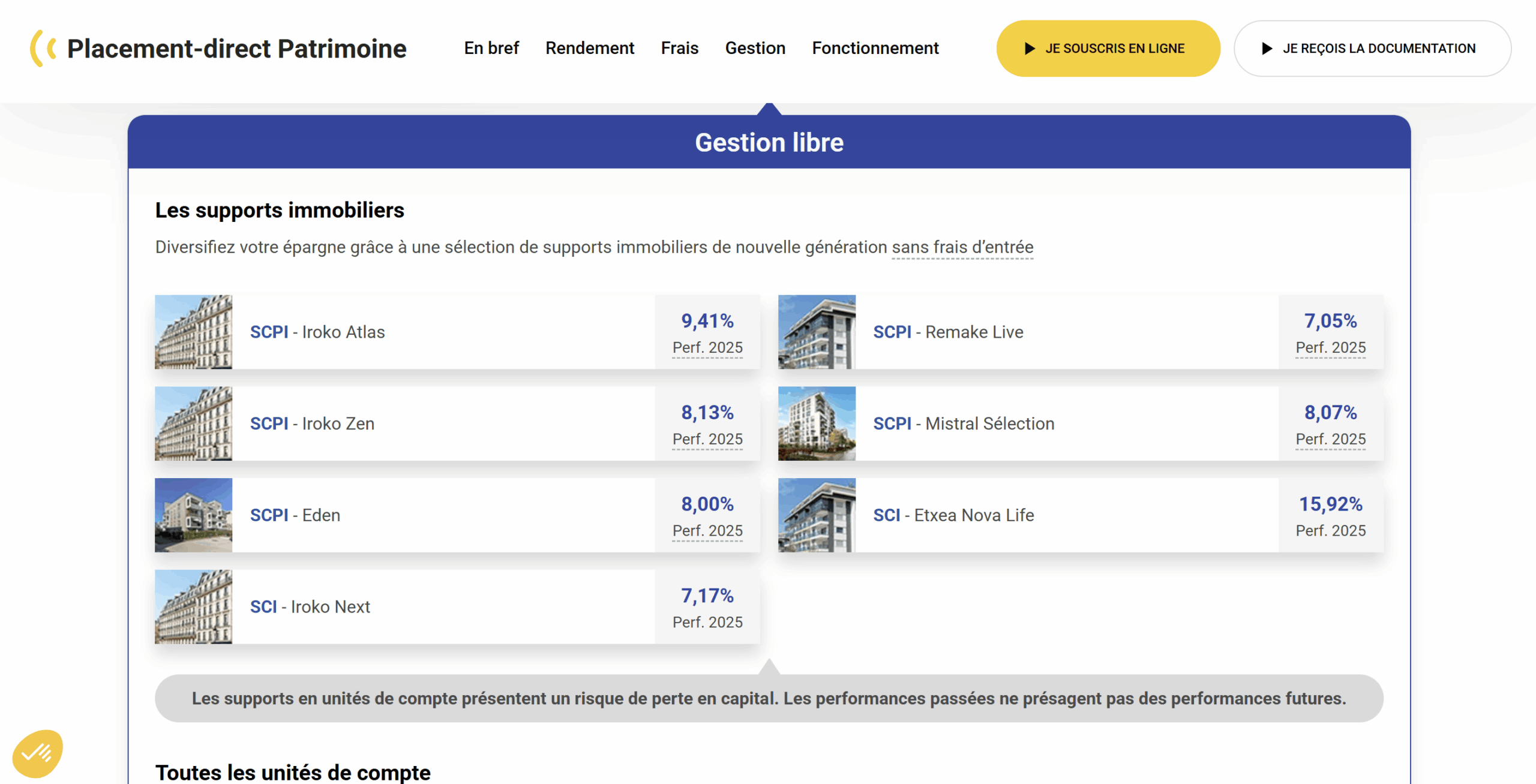Click the 9,41% performance value
This screenshot has width=1536, height=784.
pyautogui.click(x=707, y=321)
